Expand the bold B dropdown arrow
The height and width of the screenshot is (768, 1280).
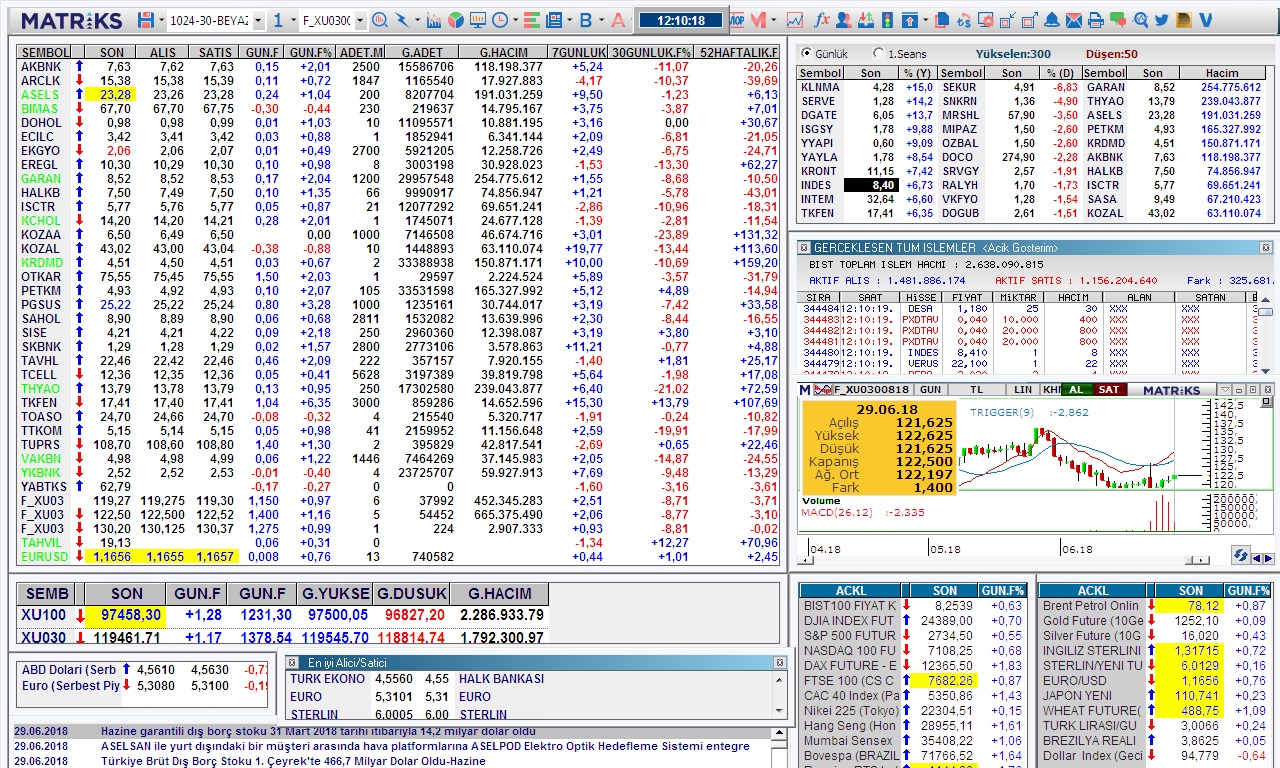point(601,20)
